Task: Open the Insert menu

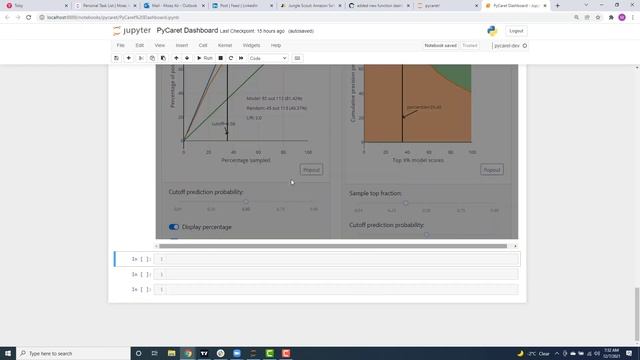Action: pos(182,45)
